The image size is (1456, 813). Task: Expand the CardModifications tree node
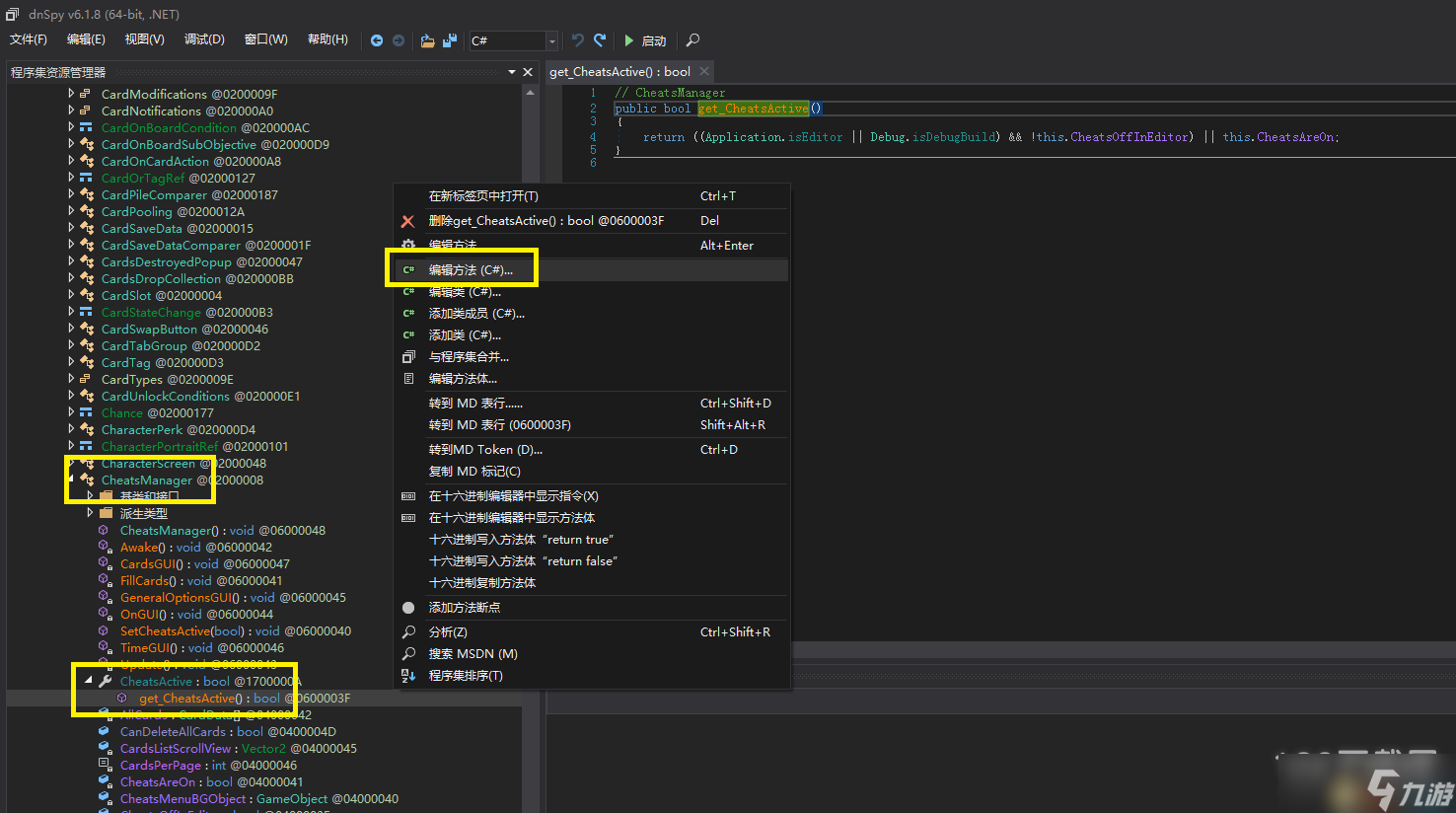pyautogui.click(x=71, y=94)
